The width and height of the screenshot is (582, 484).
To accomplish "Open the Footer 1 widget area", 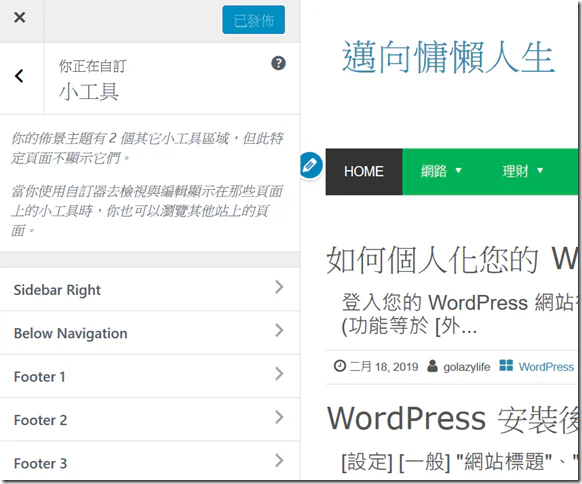I will pyautogui.click(x=150, y=376).
